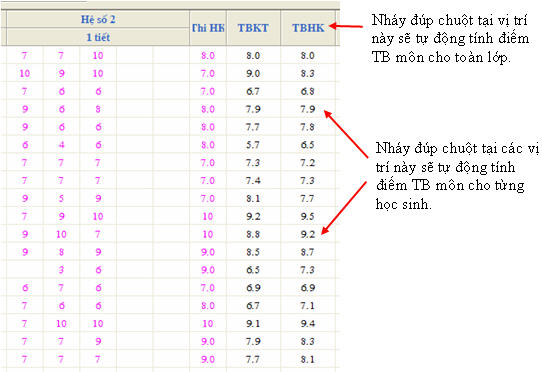Select TBHK cell showing 7.1
542x372 pixels.
click(307, 306)
